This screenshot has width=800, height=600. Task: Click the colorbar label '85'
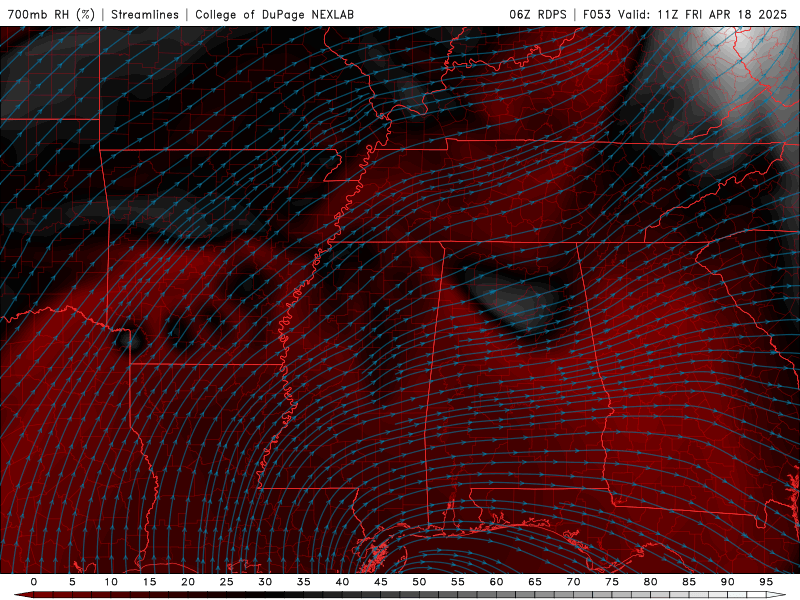click(x=689, y=582)
